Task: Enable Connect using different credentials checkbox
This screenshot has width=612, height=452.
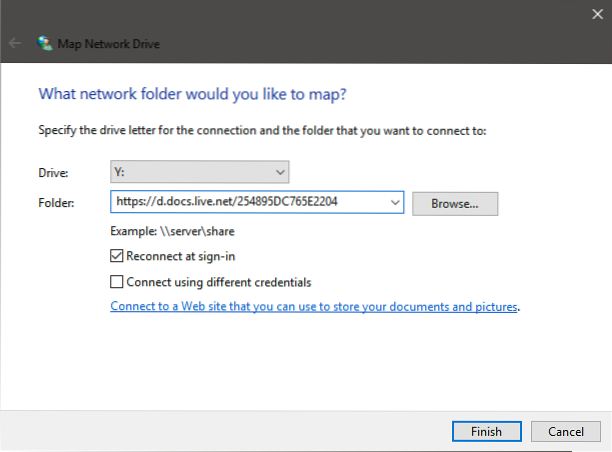Action: point(118,282)
